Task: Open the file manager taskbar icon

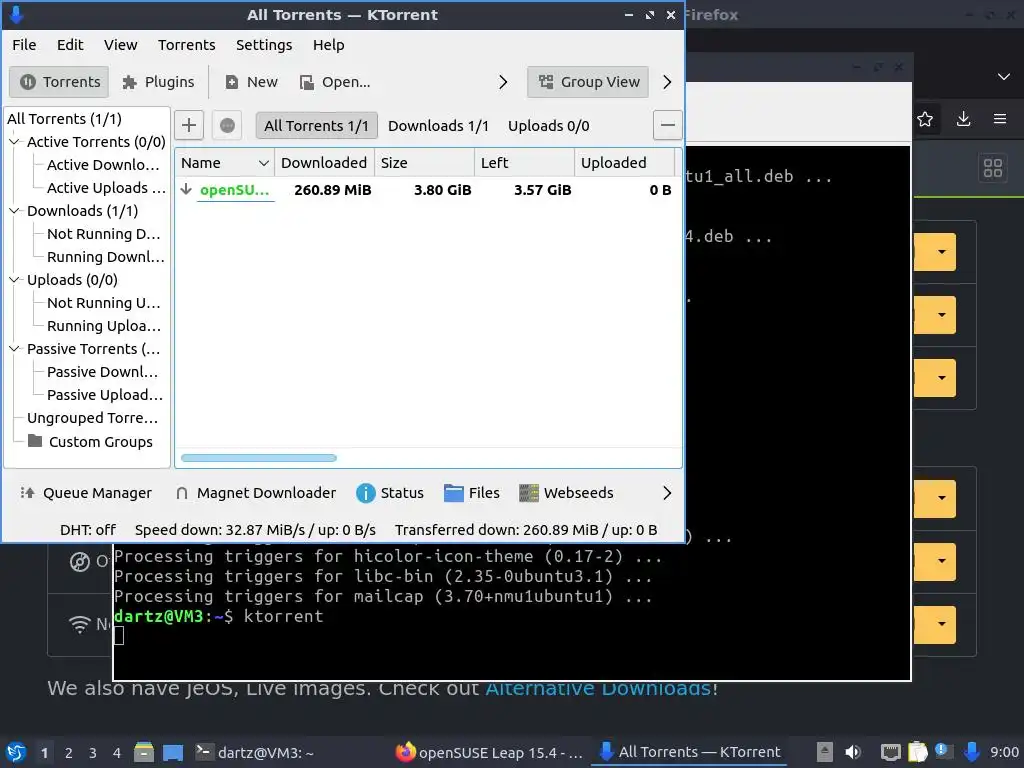Action: pyautogui.click(x=144, y=752)
